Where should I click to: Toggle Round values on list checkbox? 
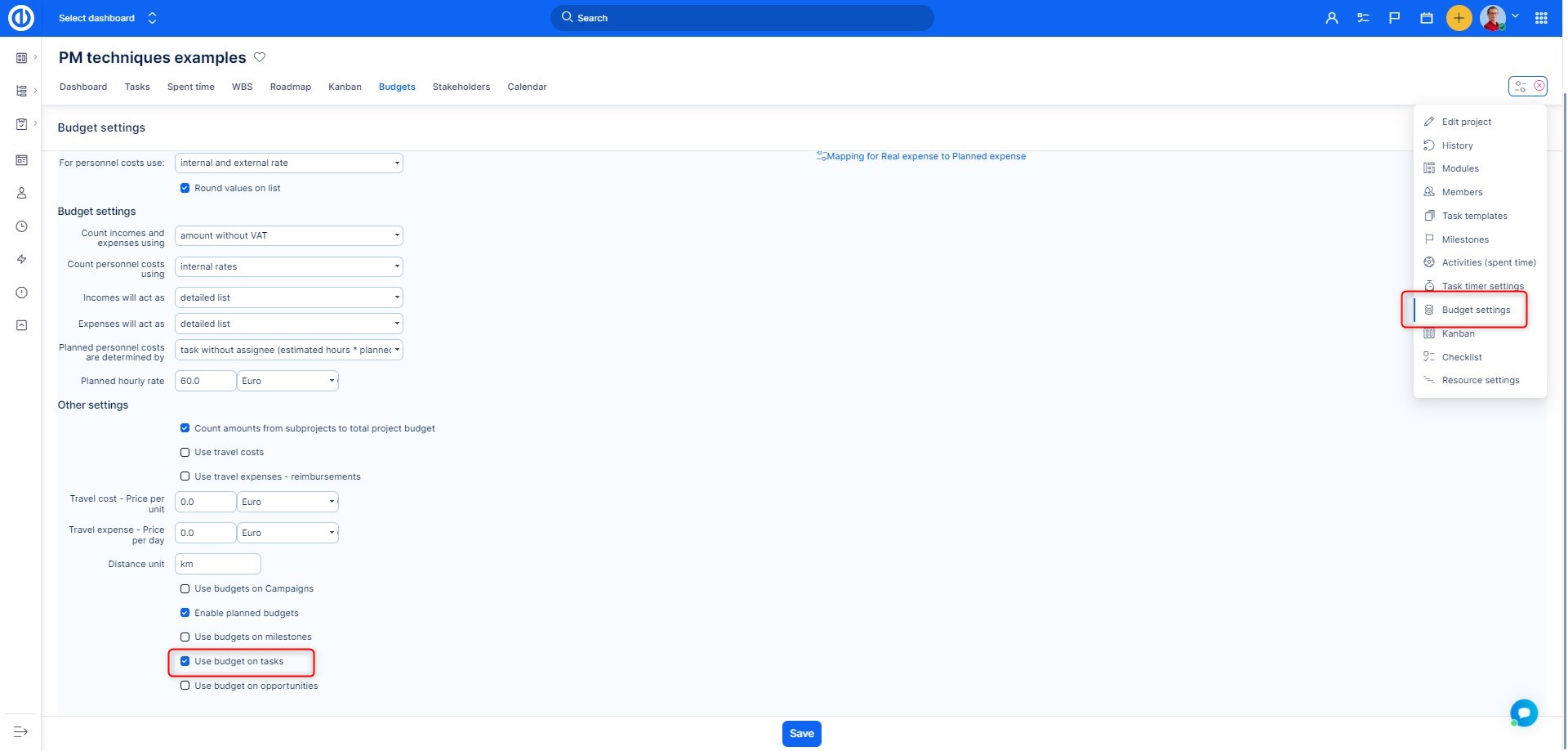point(185,189)
